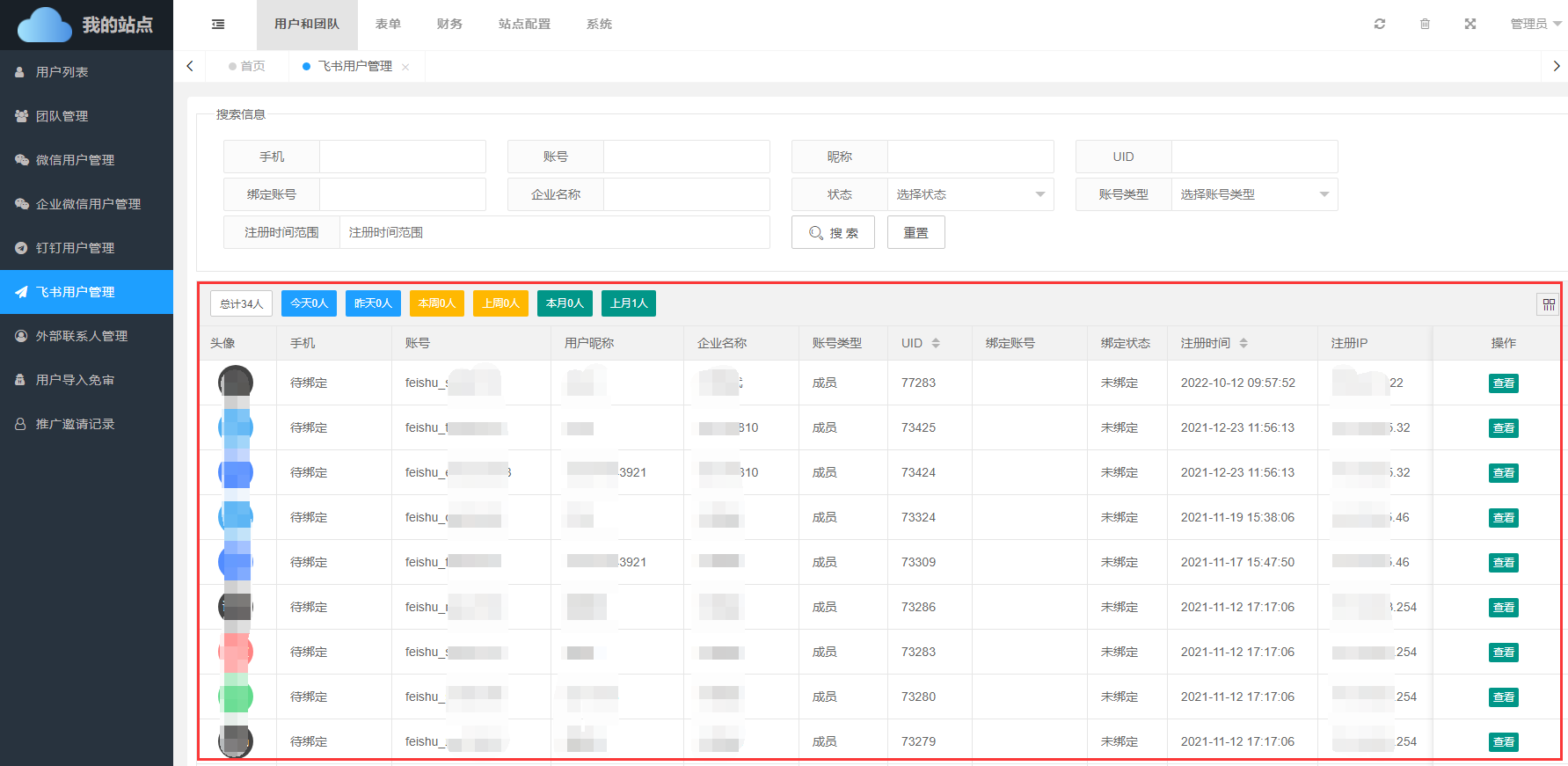Image resolution: width=1568 pixels, height=766 pixels.
Task: Open the column filter grid icon
Action: pos(1548,304)
